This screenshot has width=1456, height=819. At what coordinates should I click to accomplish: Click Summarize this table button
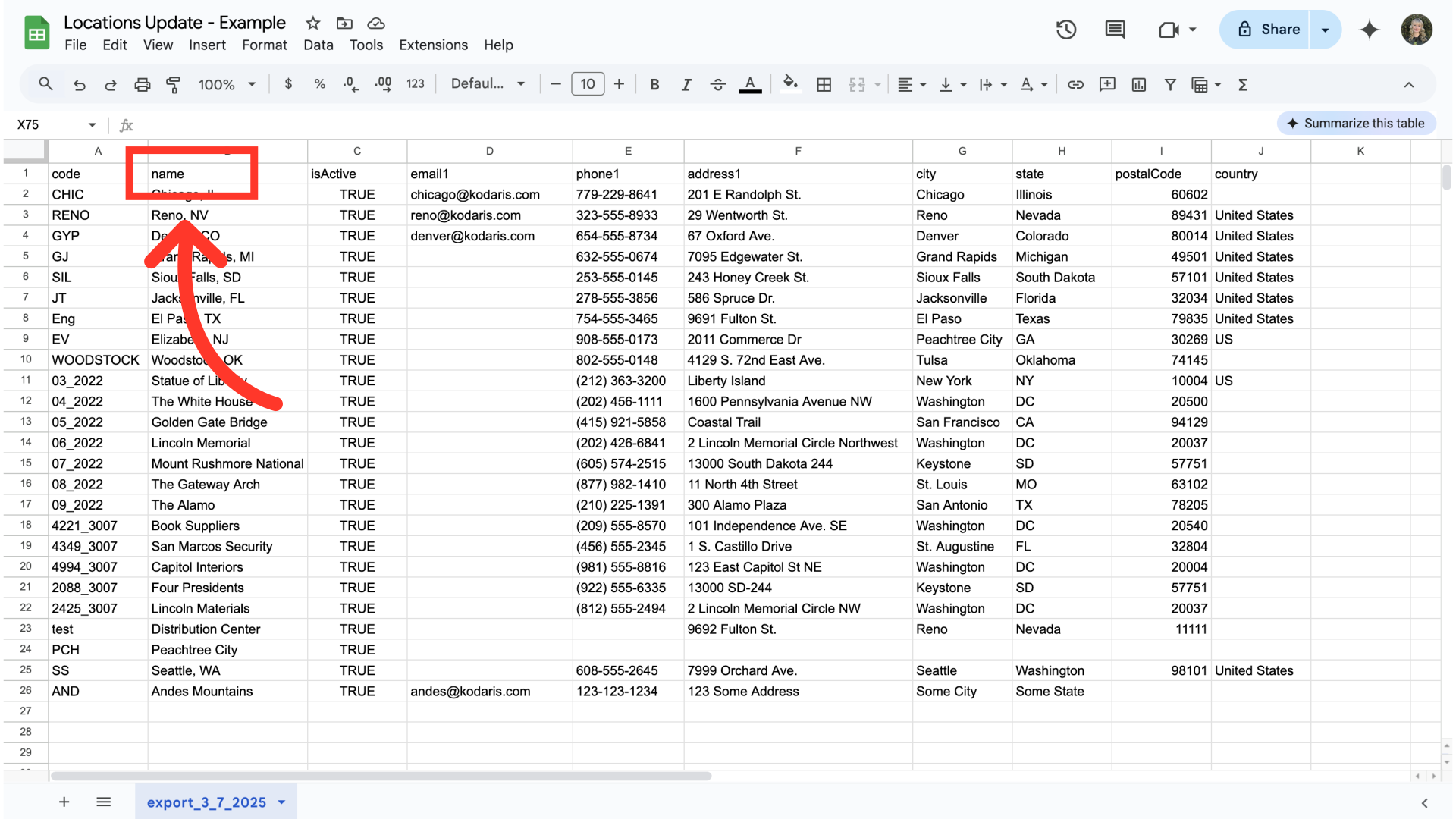1356,124
